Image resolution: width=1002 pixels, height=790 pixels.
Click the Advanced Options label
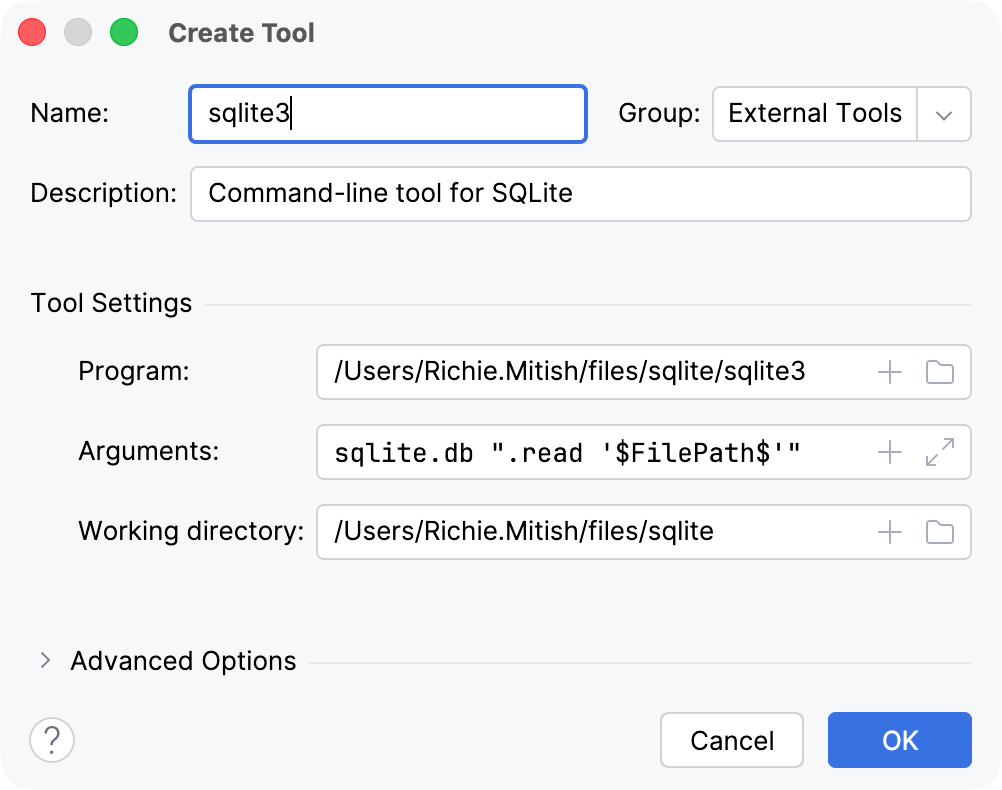pos(183,661)
